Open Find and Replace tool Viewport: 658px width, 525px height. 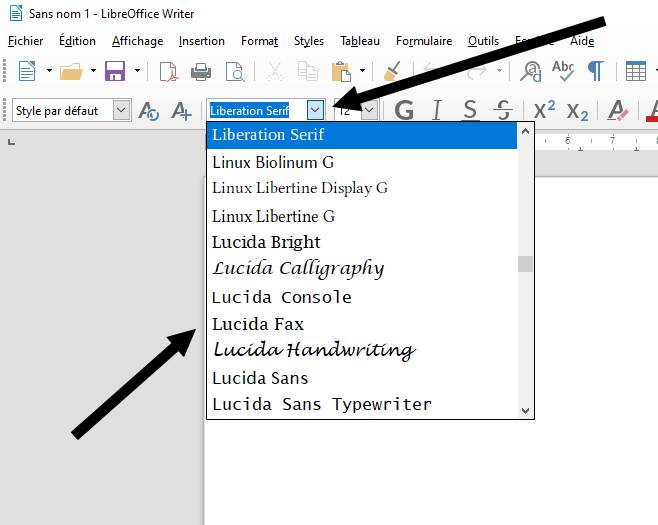(531, 71)
